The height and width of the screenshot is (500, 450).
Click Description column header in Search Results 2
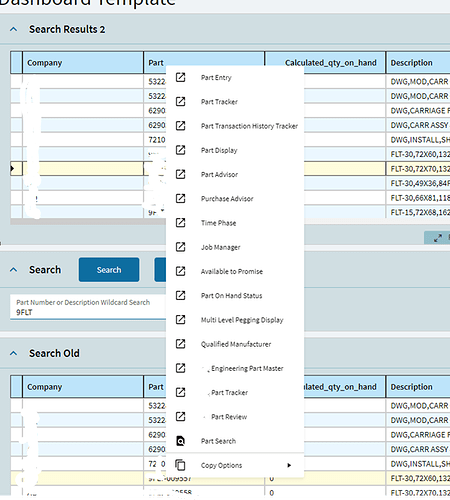[418, 63]
